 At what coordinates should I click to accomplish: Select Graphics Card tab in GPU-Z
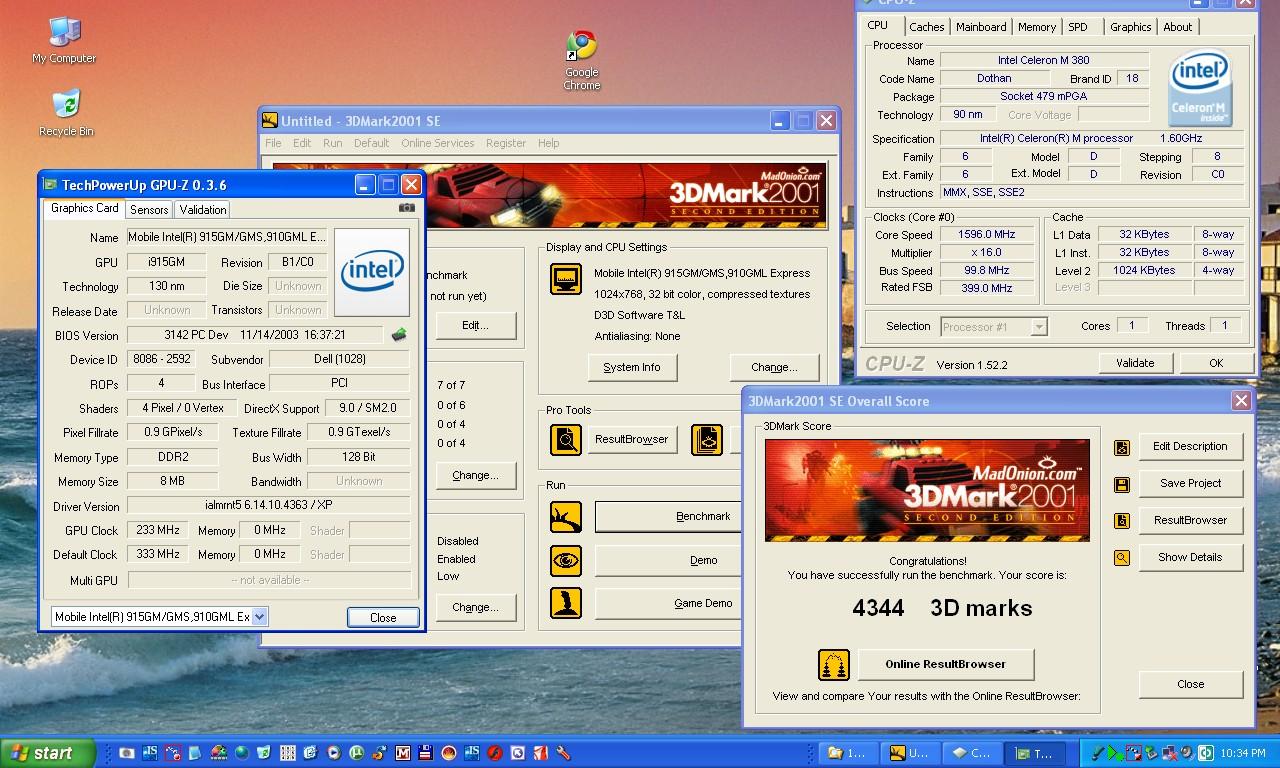coord(84,208)
